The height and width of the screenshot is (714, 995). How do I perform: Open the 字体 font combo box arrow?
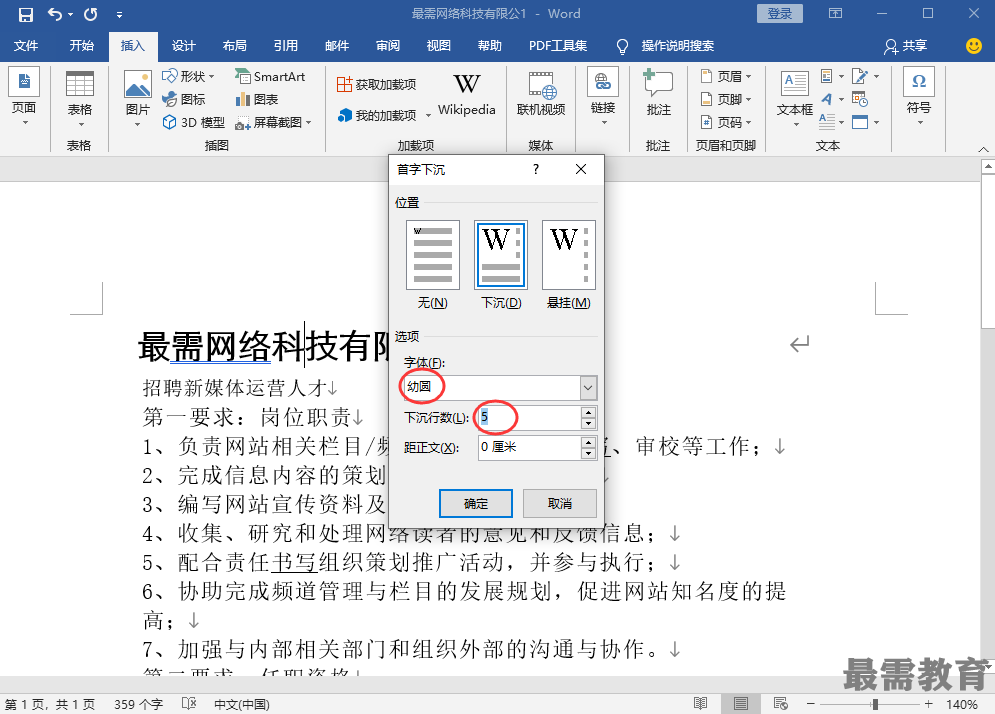[x=588, y=387]
